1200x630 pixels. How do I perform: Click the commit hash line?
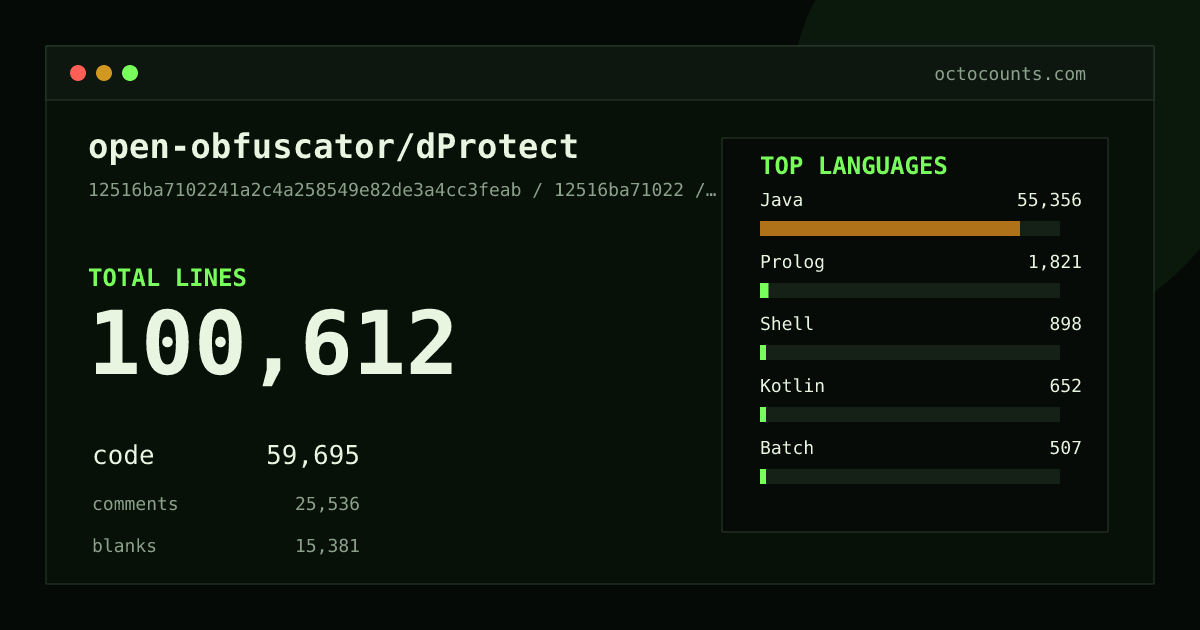[x=403, y=190]
